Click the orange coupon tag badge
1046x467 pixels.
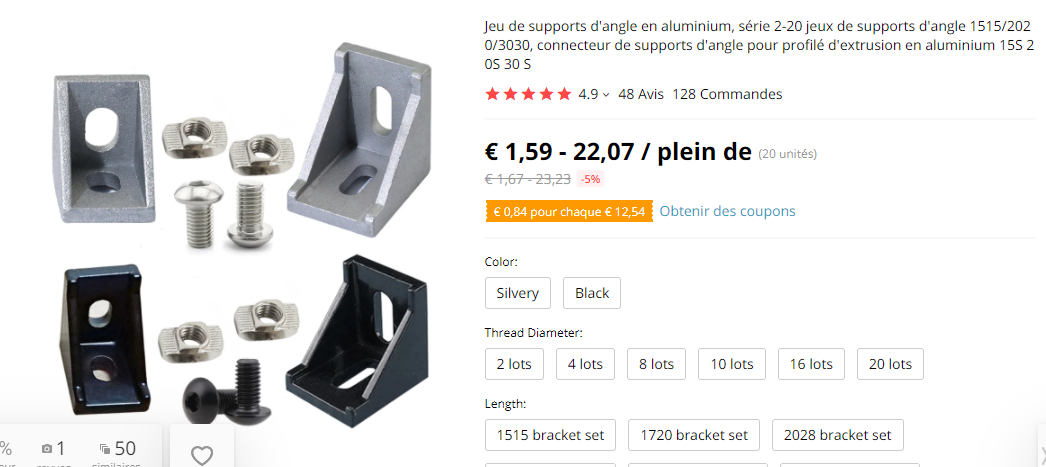pos(568,212)
